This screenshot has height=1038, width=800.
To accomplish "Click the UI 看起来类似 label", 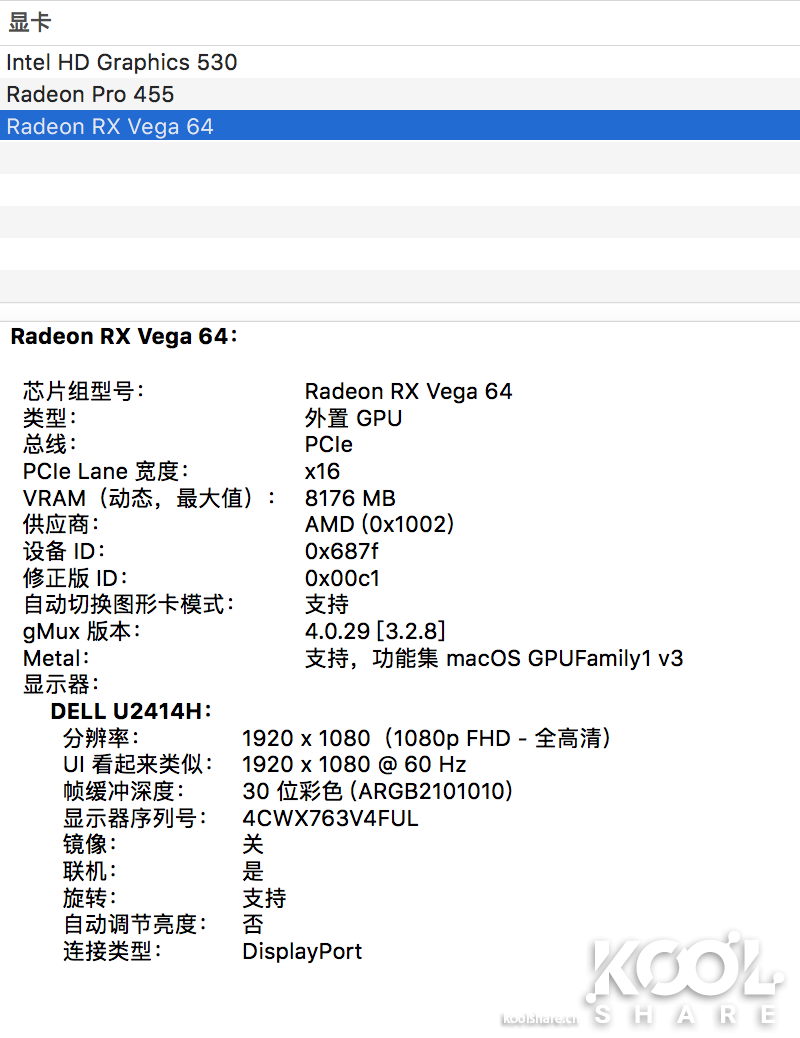I will (138, 765).
